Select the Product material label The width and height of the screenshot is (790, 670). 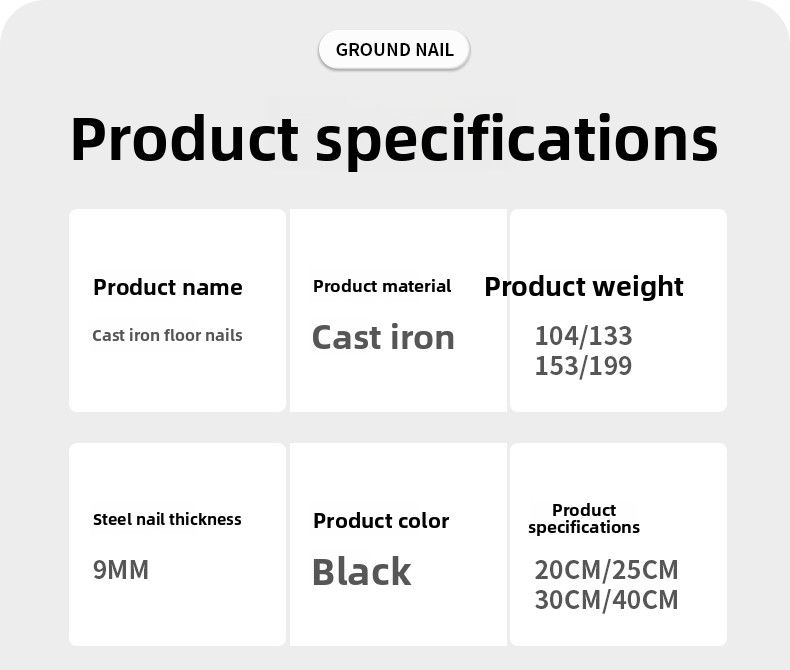[382, 286]
